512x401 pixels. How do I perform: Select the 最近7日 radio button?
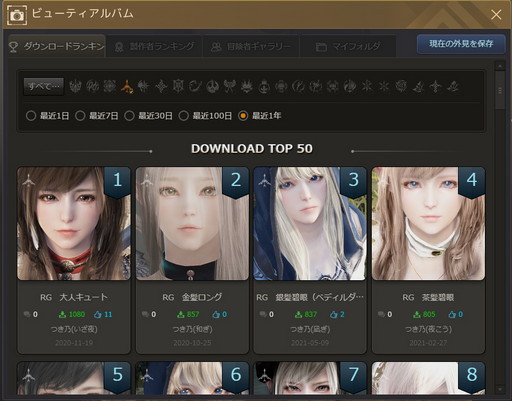point(80,116)
